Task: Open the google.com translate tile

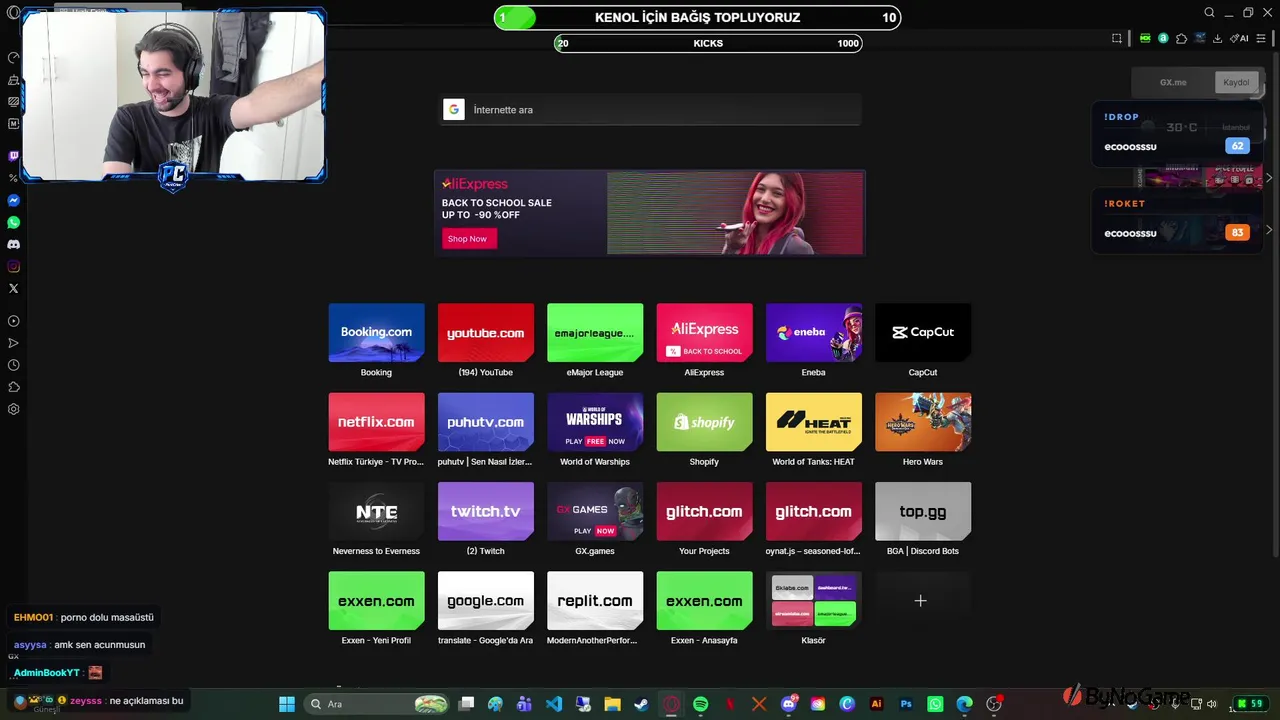Action: point(486,601)
